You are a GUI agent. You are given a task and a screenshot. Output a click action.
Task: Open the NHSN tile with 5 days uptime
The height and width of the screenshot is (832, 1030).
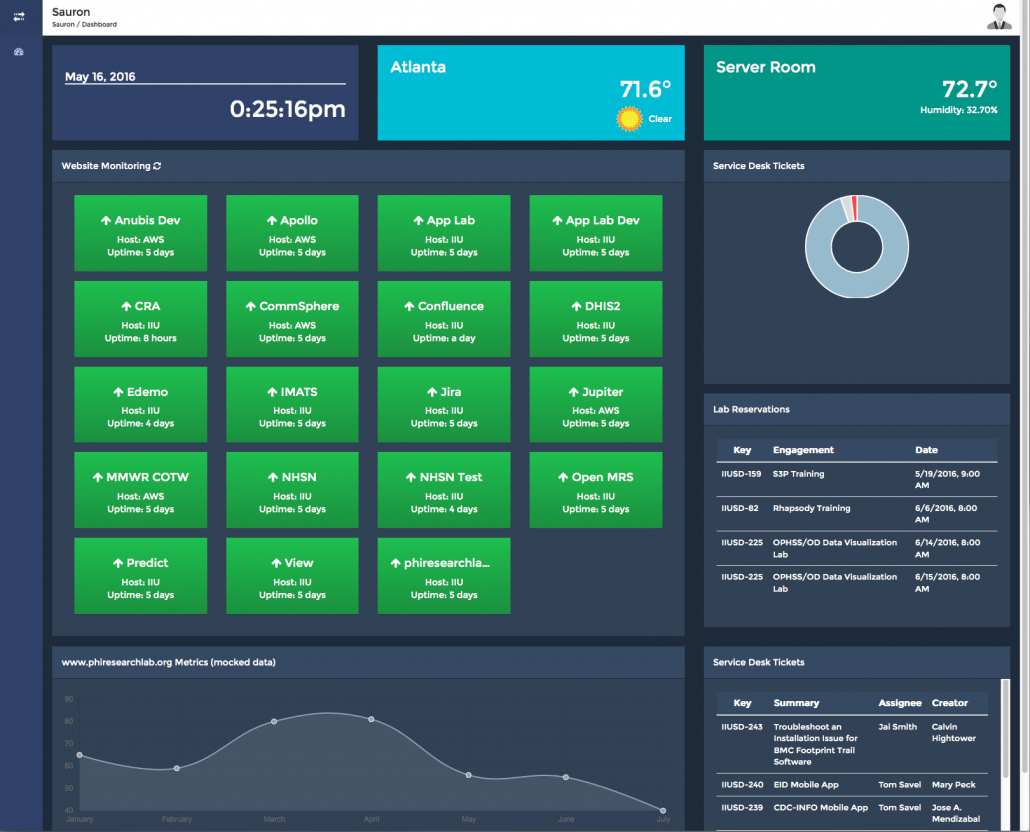pyautogui.click(x=292, y=490)
